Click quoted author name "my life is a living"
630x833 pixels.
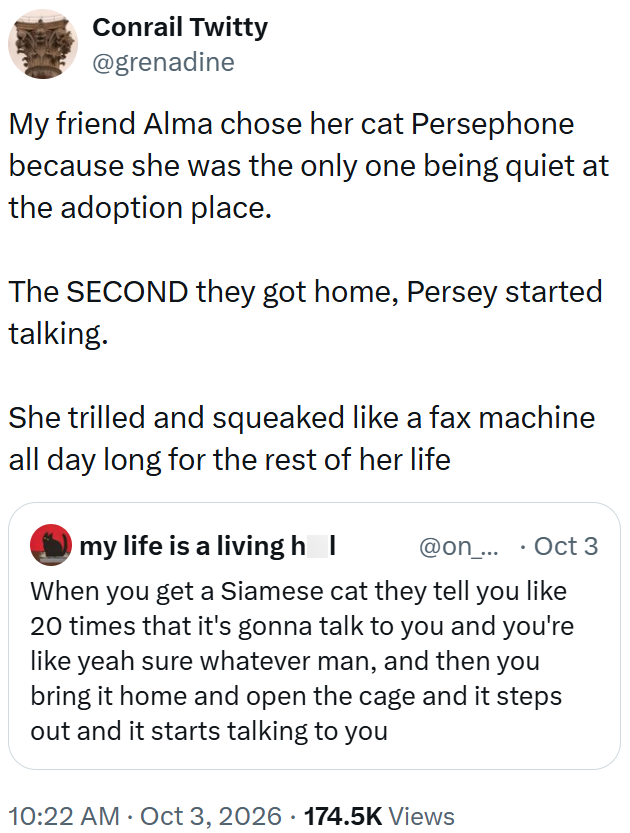pos(182,546)
